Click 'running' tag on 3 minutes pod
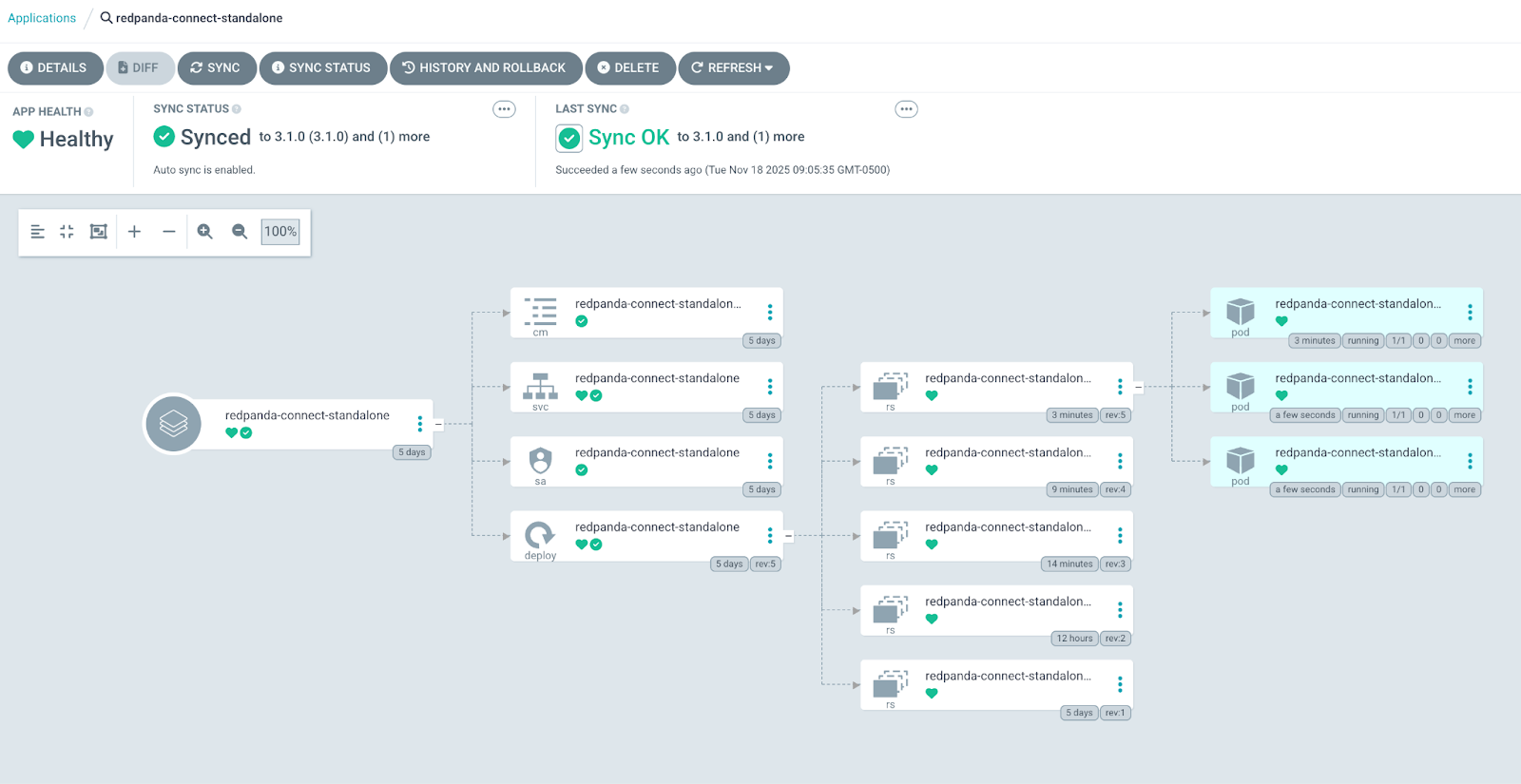The height and width of the screenshot is (784, 1521). (x=1362, y=341)
